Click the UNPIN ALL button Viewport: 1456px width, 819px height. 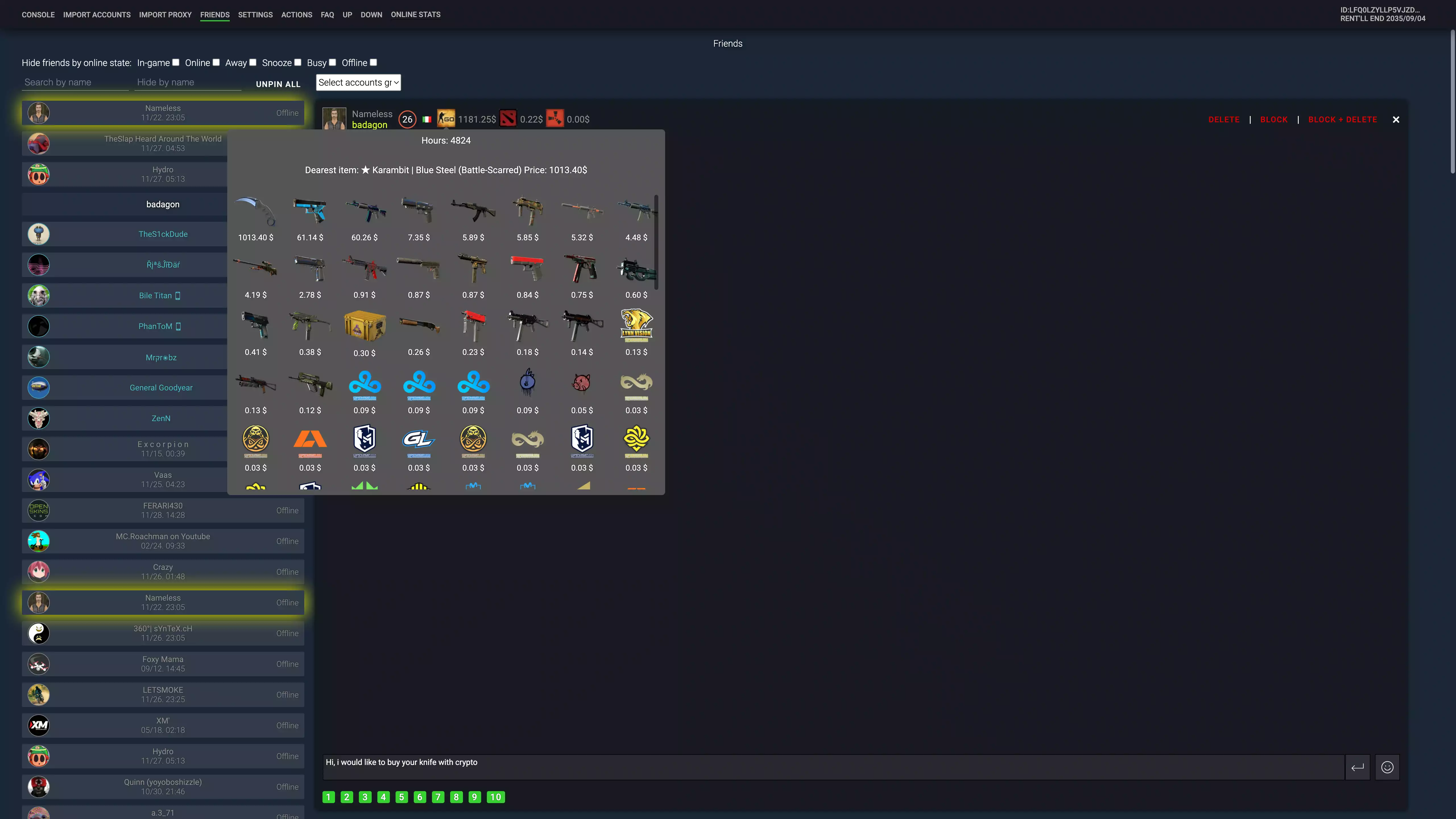tap(278, 84)
